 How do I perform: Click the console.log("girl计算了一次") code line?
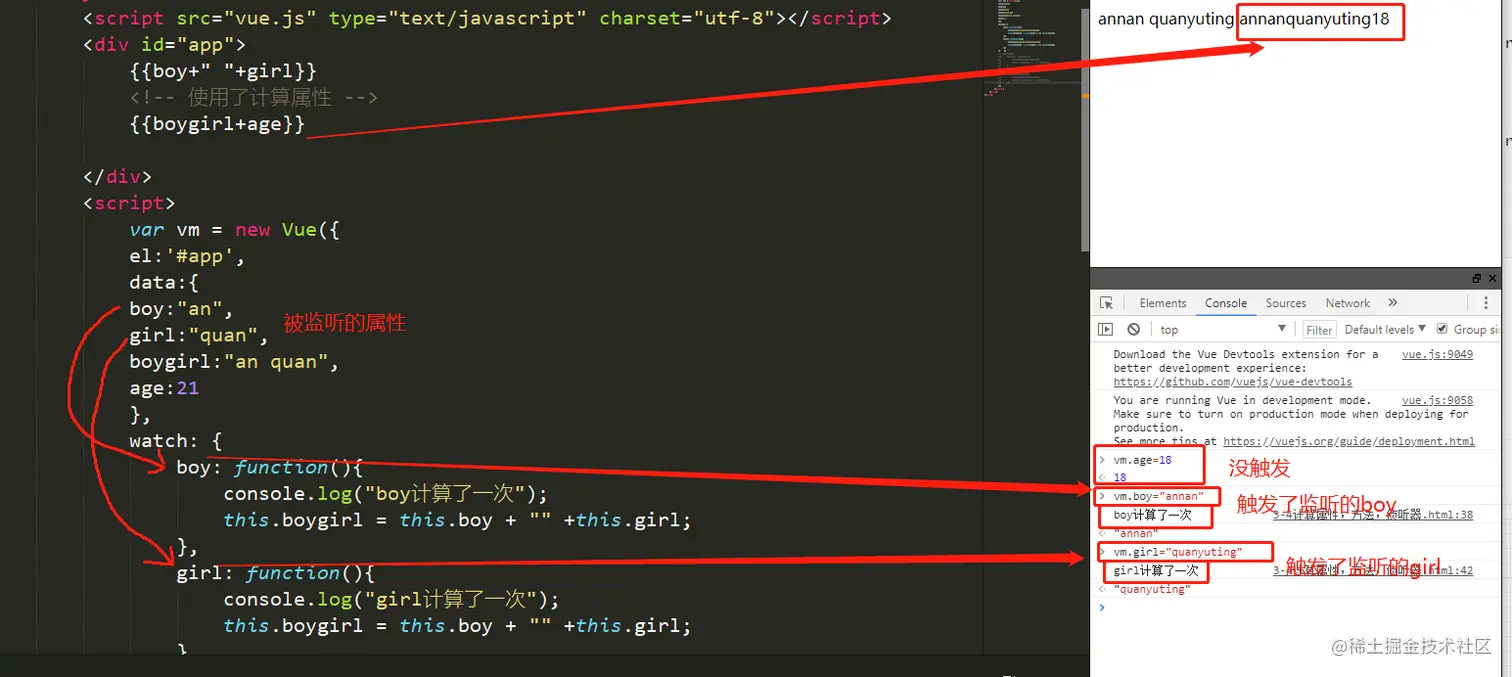391,599
